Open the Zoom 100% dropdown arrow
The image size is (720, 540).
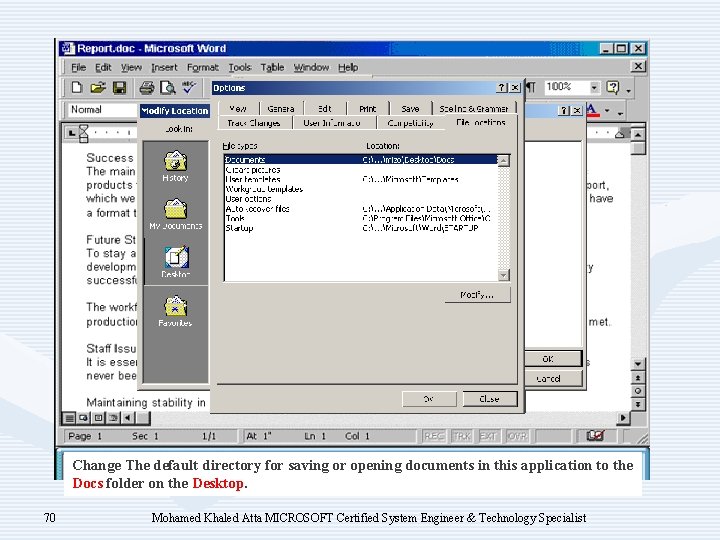[594, 87]
